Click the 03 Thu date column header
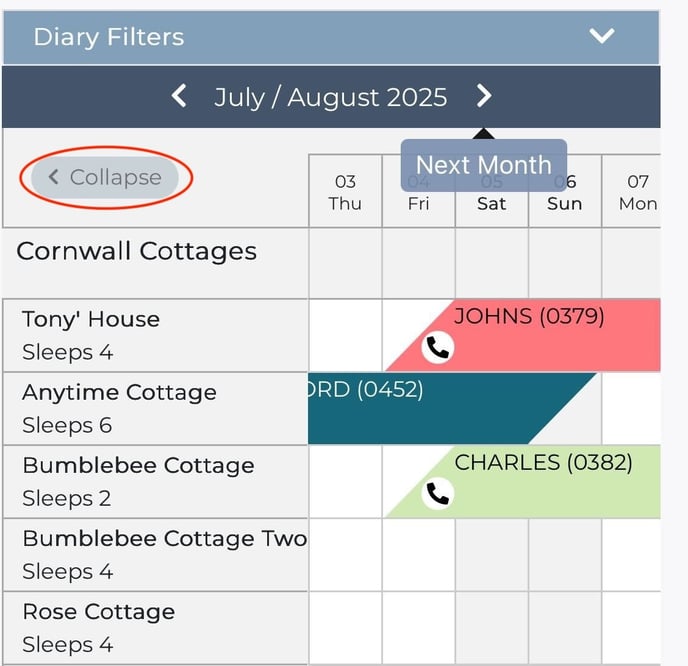Viewport: 688px width, 666px height. pos(345,192)
